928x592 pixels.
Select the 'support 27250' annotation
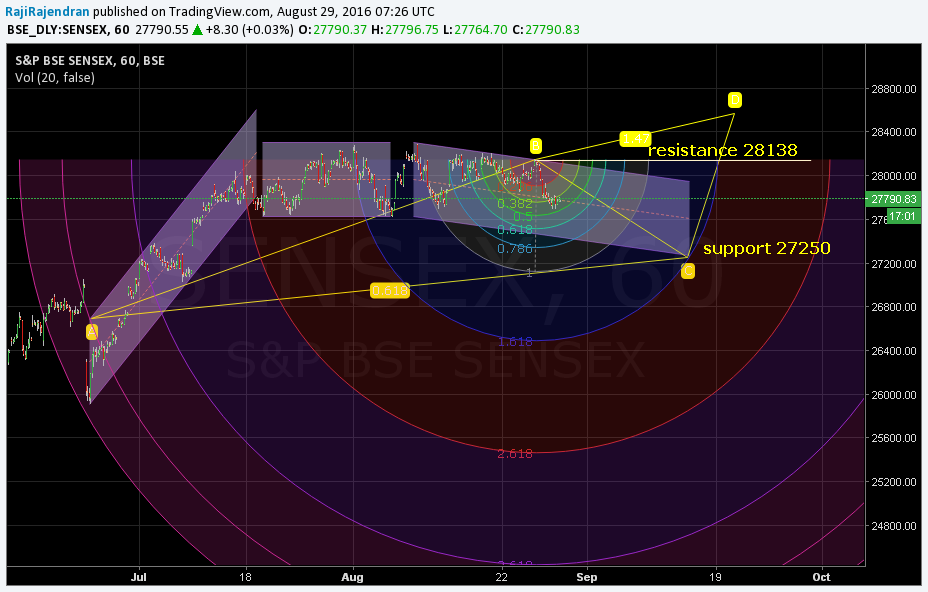click(x=766, y=248)
